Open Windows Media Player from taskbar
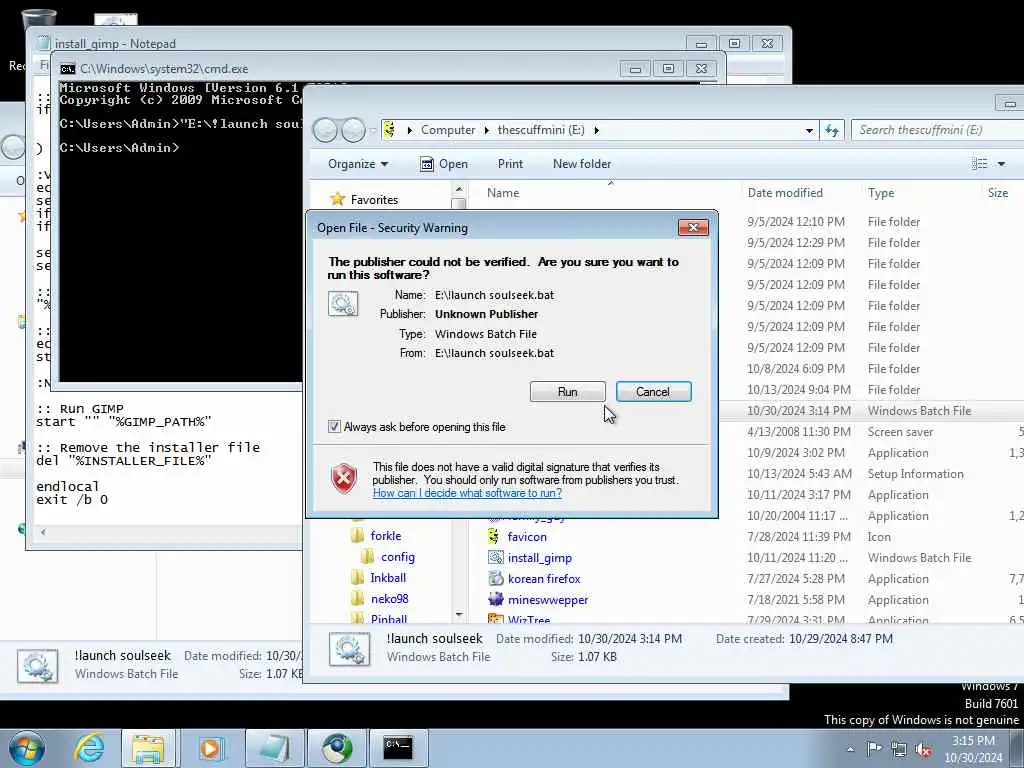Viewport: 1024px width, 768px height. point(210,748)
